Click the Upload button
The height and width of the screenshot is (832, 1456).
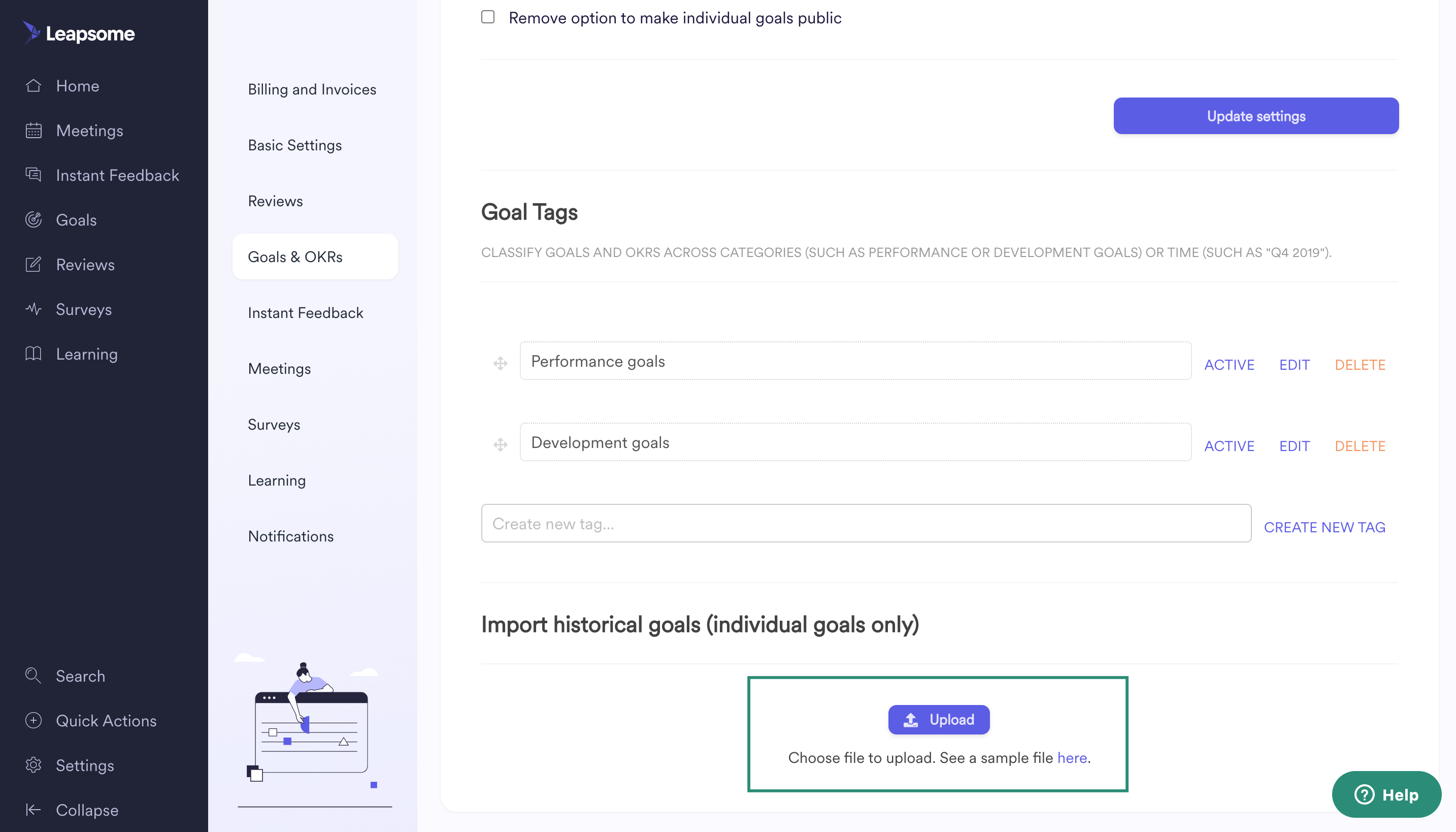pos(939,720)
